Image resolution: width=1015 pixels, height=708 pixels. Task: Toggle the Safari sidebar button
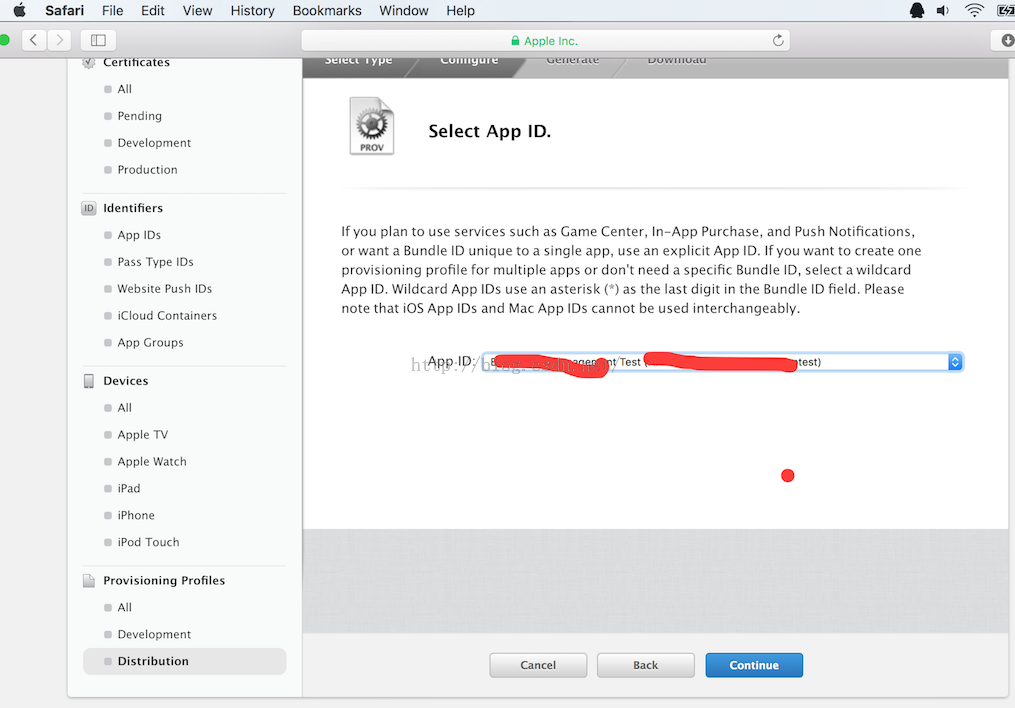pyautogui.click(x=98, y=40)
